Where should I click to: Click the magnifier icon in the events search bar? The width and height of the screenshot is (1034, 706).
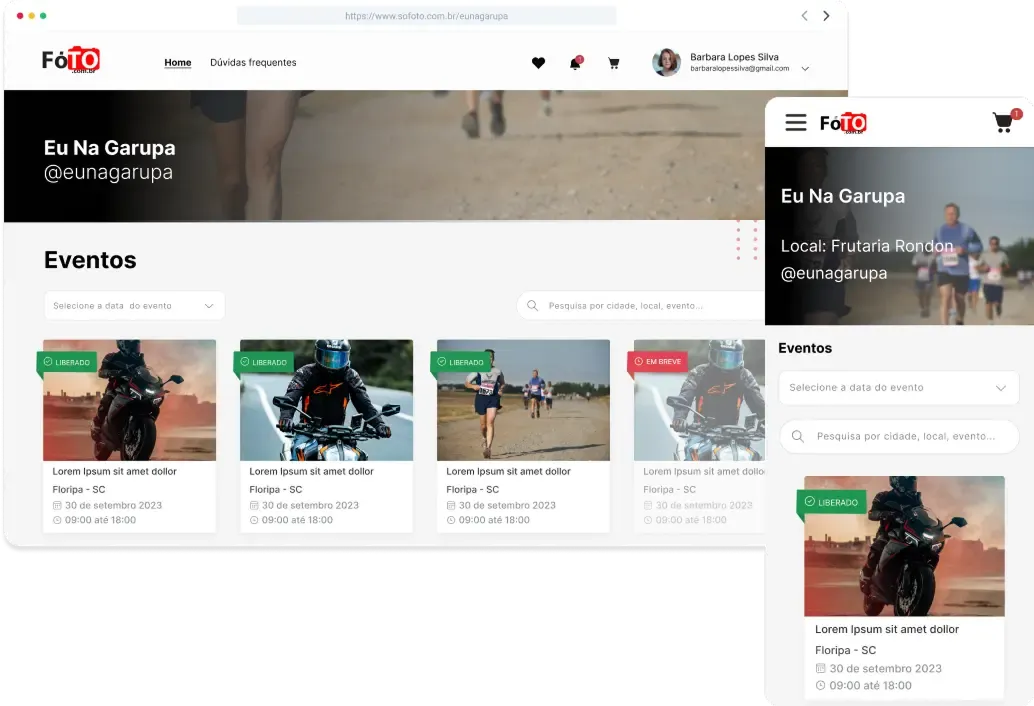pyautogui.click(x=531, y=304)
